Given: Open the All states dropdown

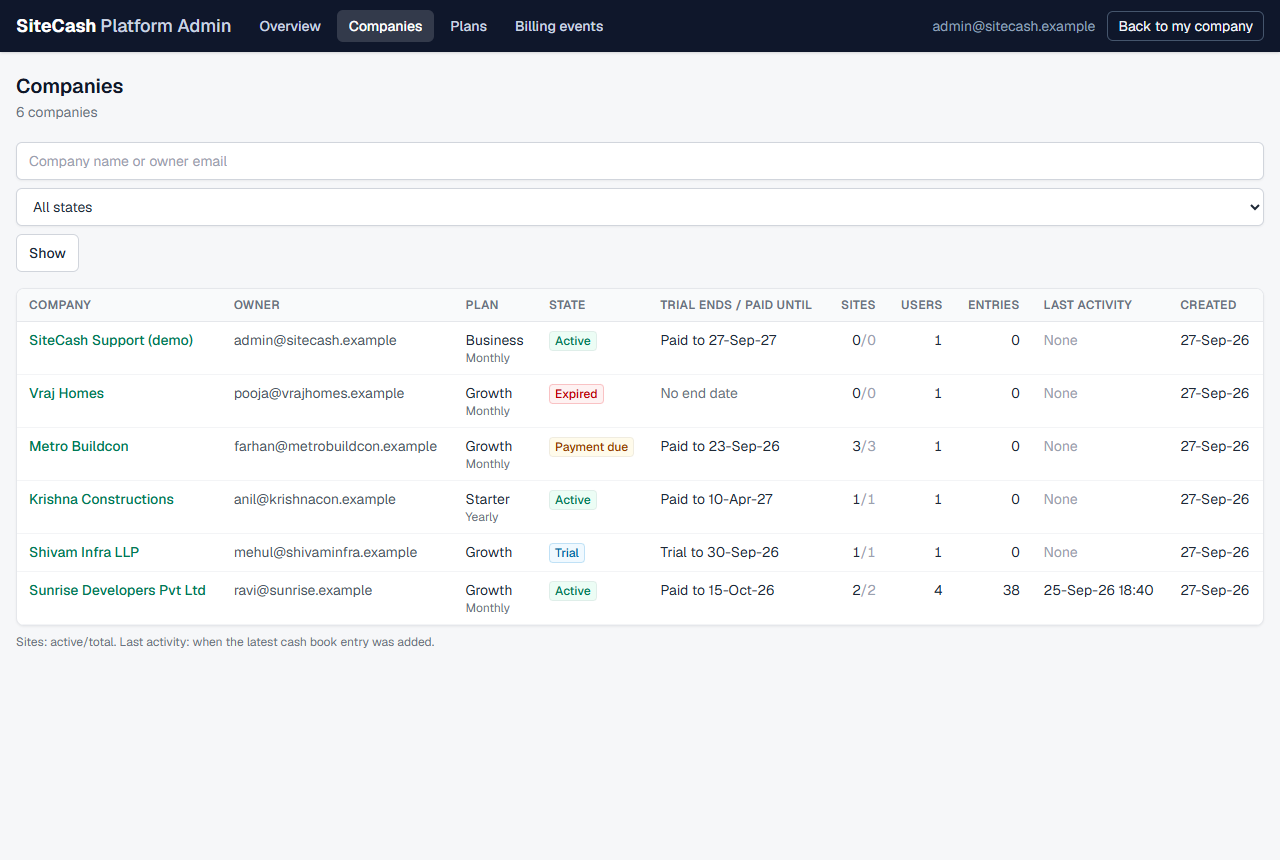Looking at the screenshot, I should (x=640, y=207).
